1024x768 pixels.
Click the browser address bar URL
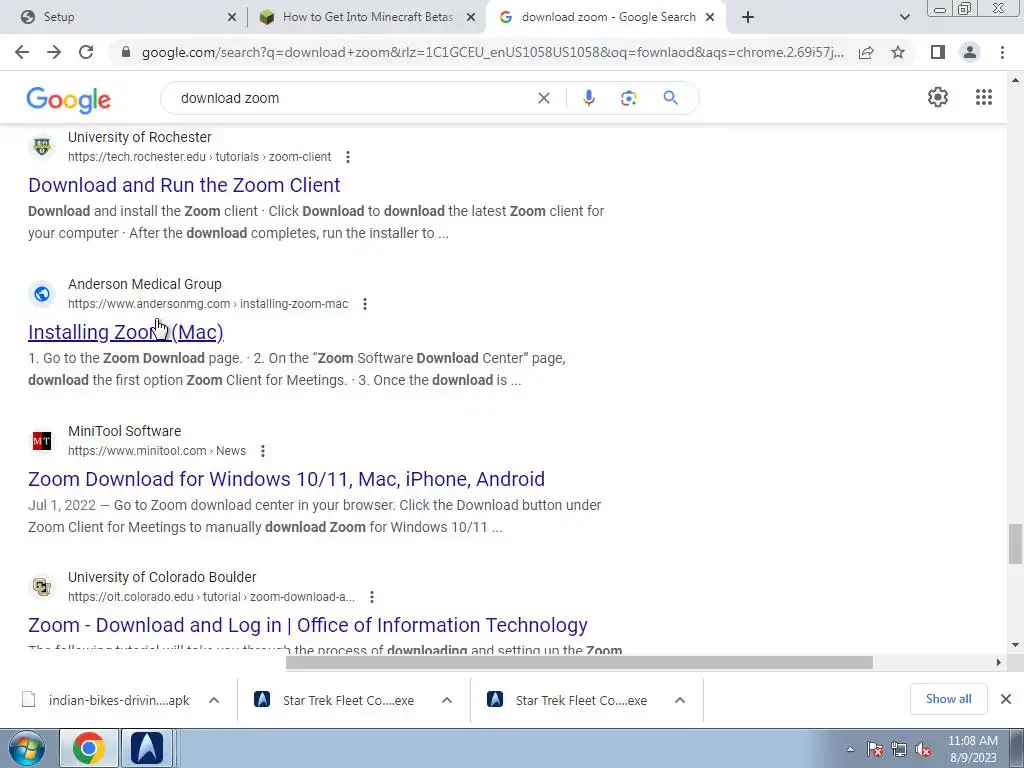point(493,52)
